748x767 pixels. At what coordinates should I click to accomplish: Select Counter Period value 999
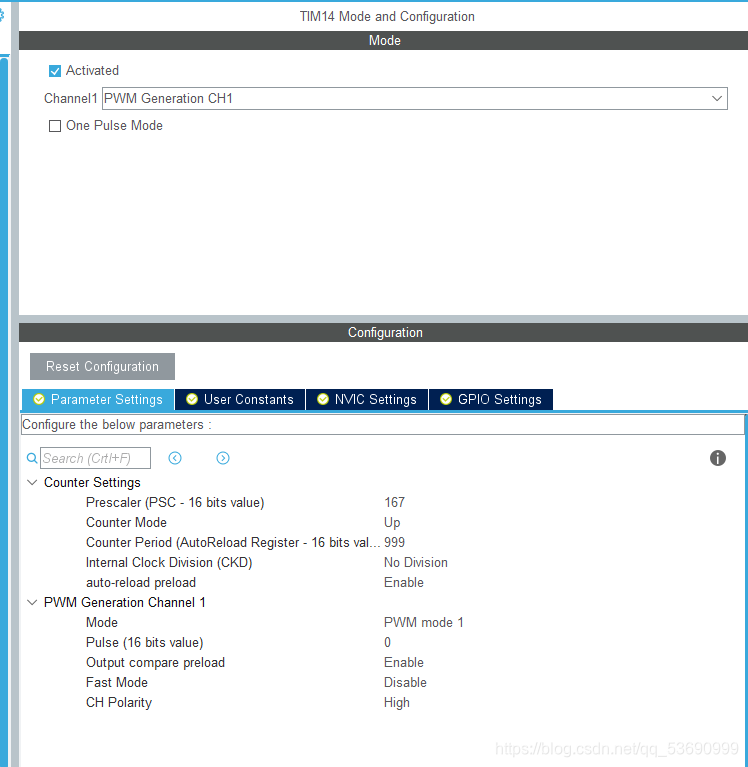coord(394,542)
